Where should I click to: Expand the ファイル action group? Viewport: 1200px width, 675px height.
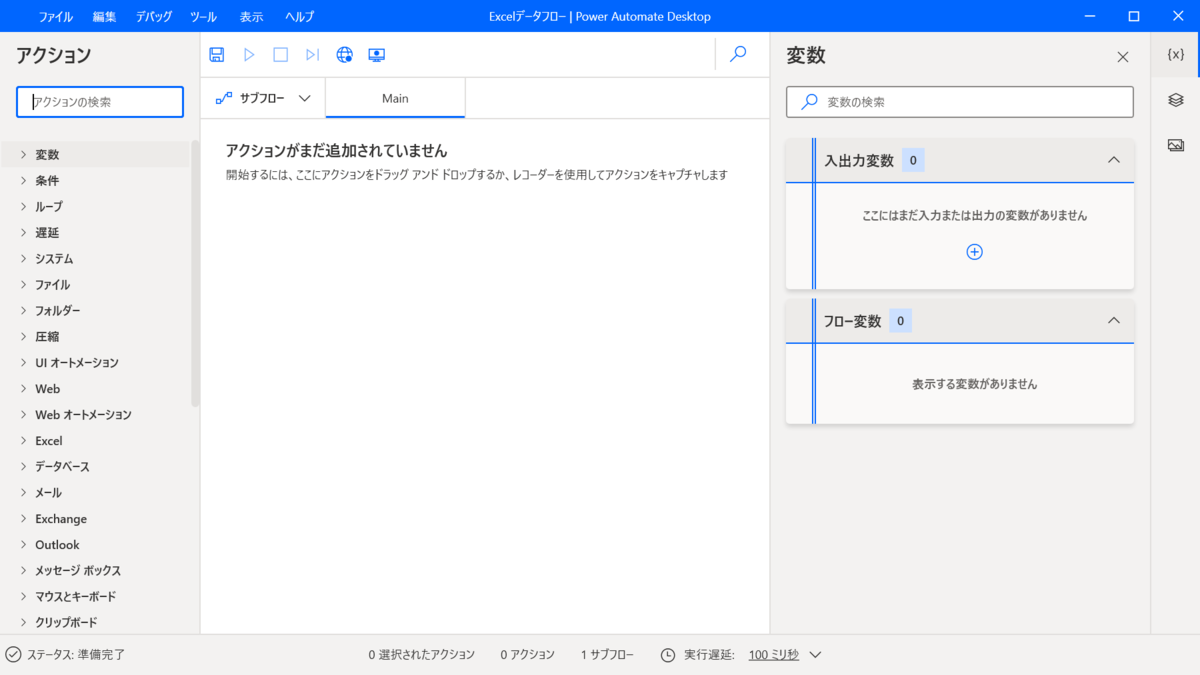[24, 285]
